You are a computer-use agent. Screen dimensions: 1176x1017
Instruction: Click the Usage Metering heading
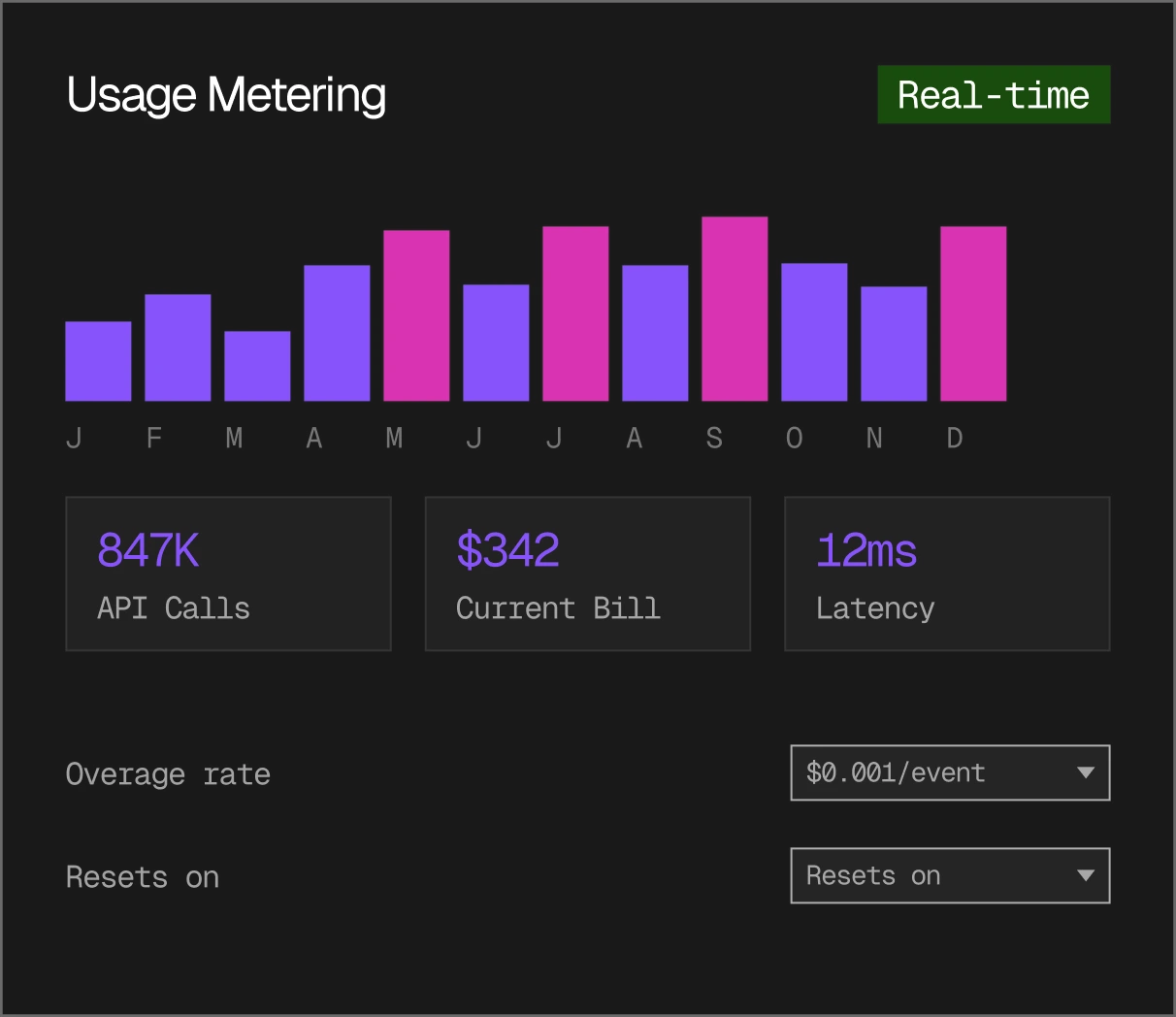pyautogui.click(x=226, y=95)
